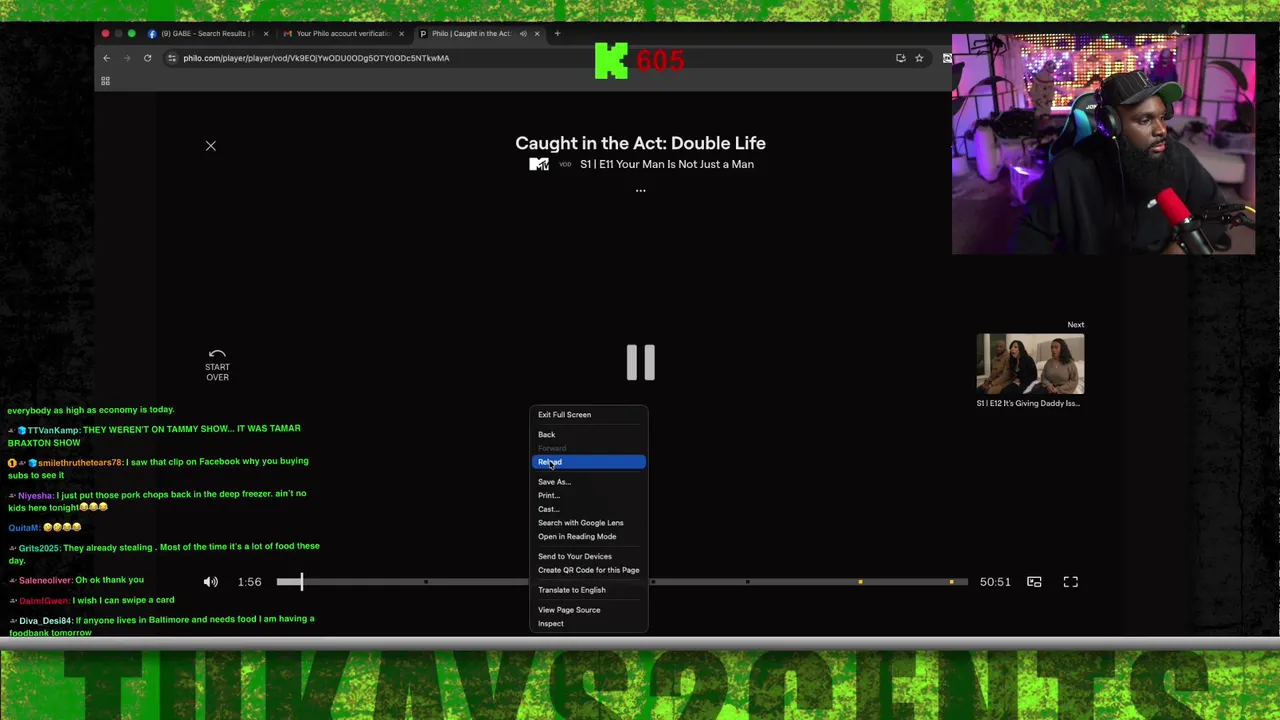Click the address bar URL philo.com/player
The height and width of the screenshot is (720, 1280).
tap(316, 58)
